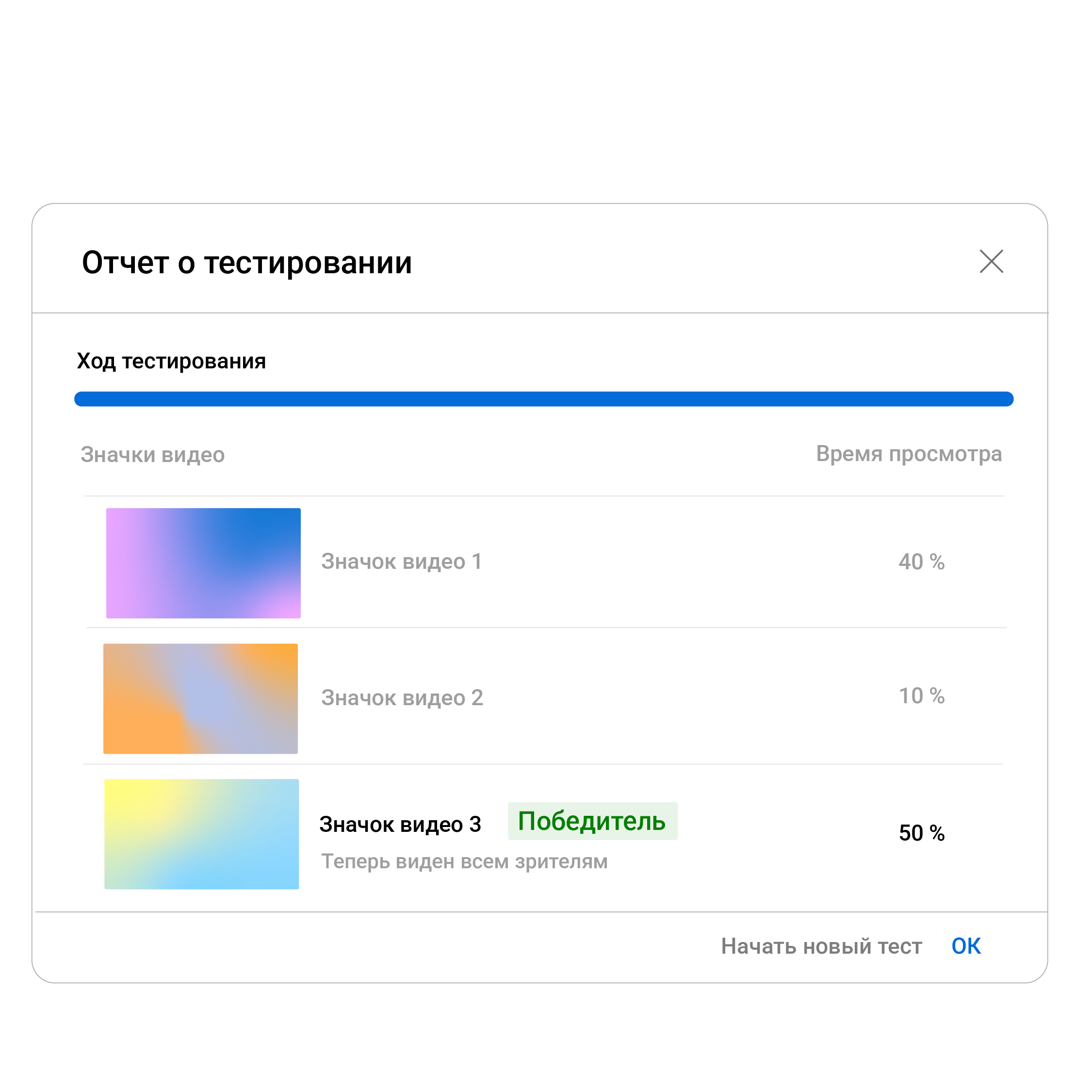Image resolution: width=1092 pixels, height=1092 pixels.
Task: Click the «Ход тестирования» heading
Action: coord(171,361)
